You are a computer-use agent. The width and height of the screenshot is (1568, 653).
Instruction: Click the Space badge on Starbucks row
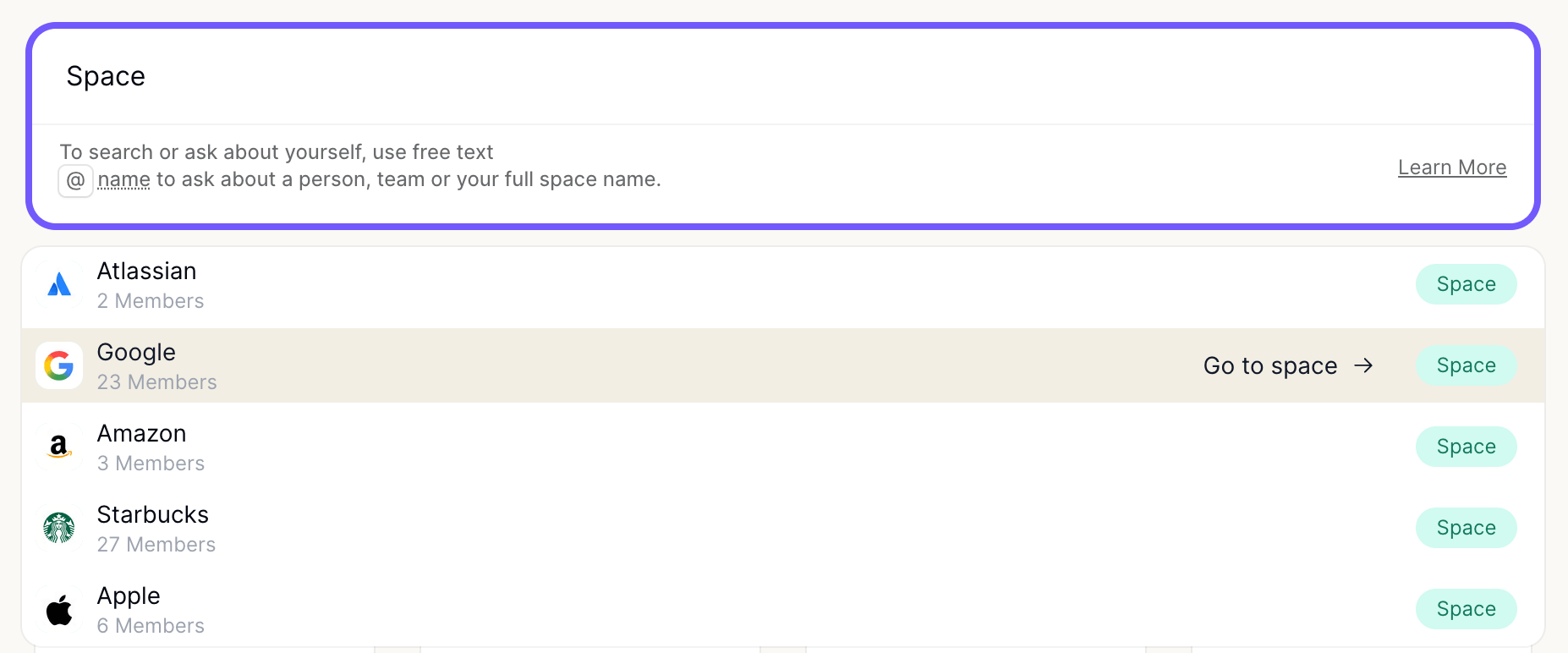tap(1466, 528)
